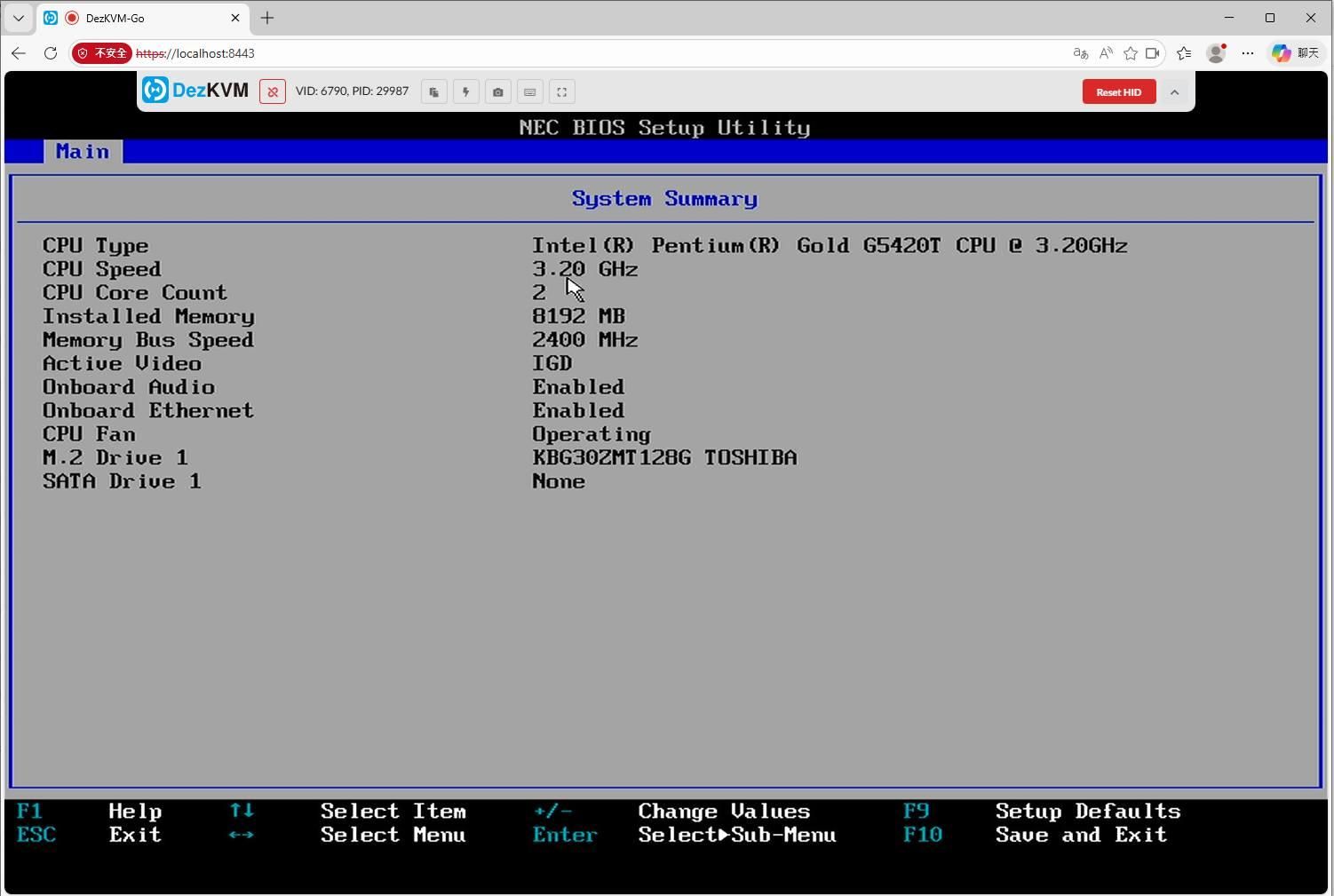1334x896 pixels.
Task: Start read aloud from address bar
Action: pyautogui.click(x=1106, y=53)
